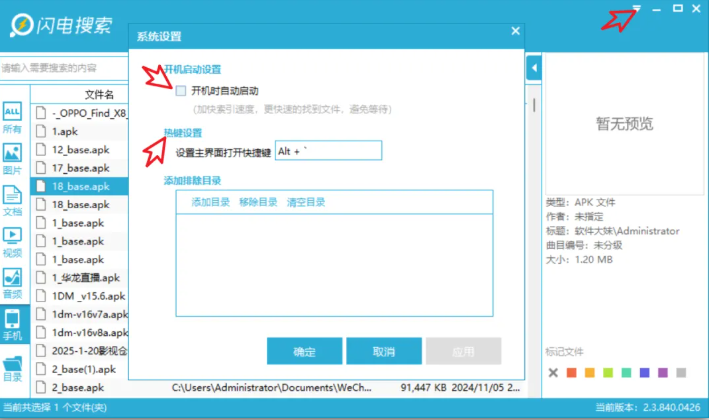Open the 图片 pictures category
Image resolution: width=709 pixels, height=420 pixels.
tap(12, 159)
